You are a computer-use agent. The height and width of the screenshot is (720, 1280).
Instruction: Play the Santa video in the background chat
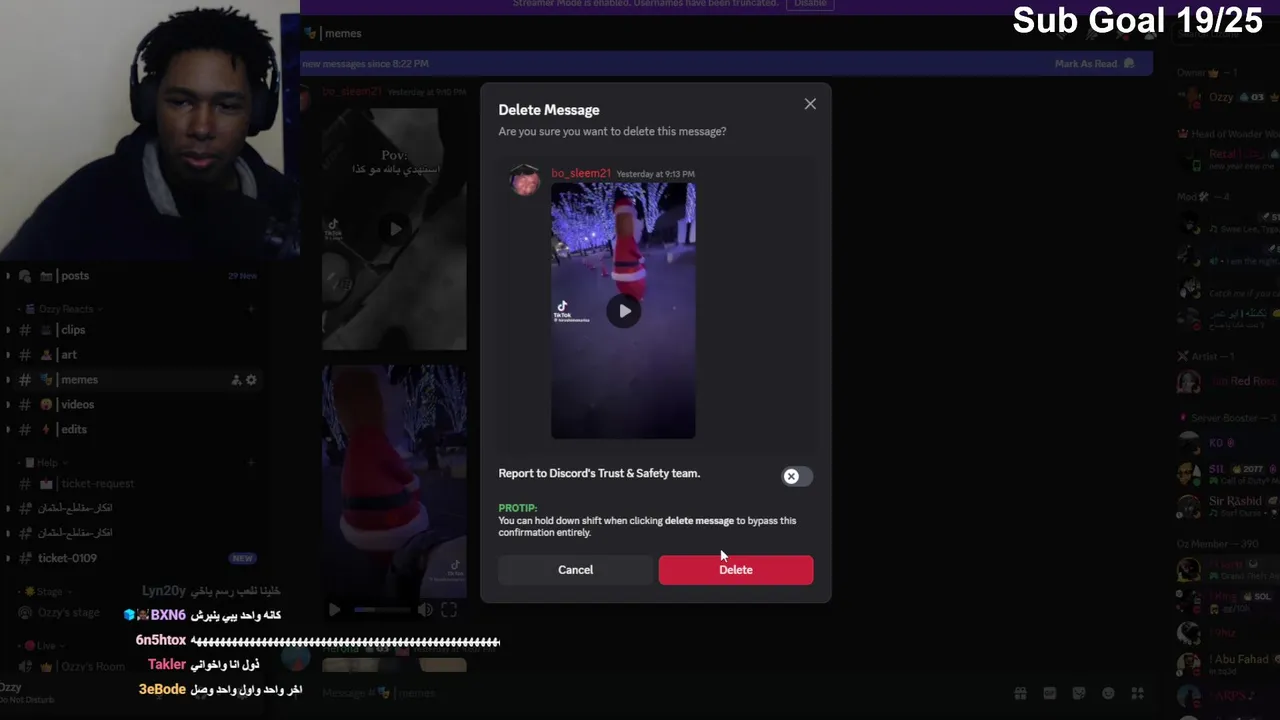click(x=335, y=609)
